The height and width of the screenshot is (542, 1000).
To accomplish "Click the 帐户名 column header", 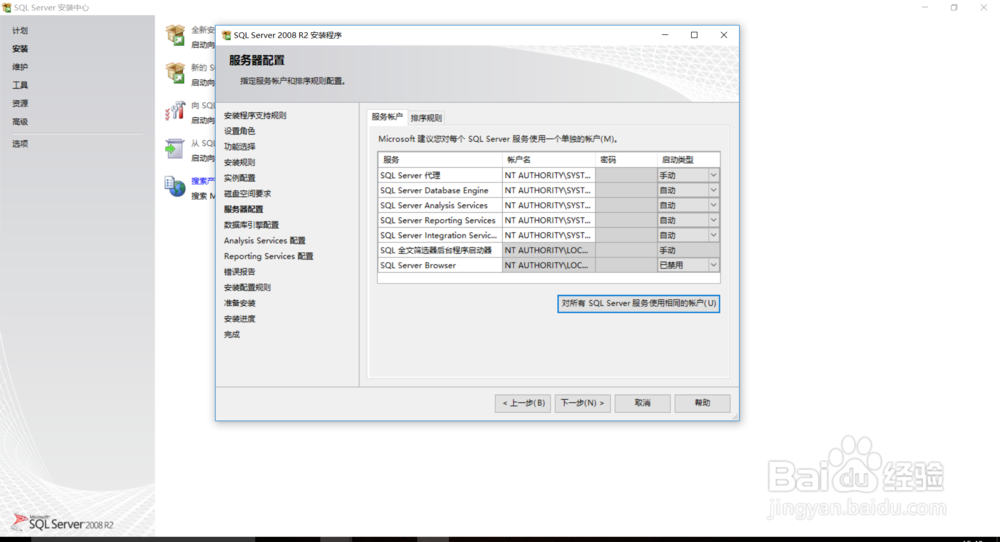I will [548, 159].
